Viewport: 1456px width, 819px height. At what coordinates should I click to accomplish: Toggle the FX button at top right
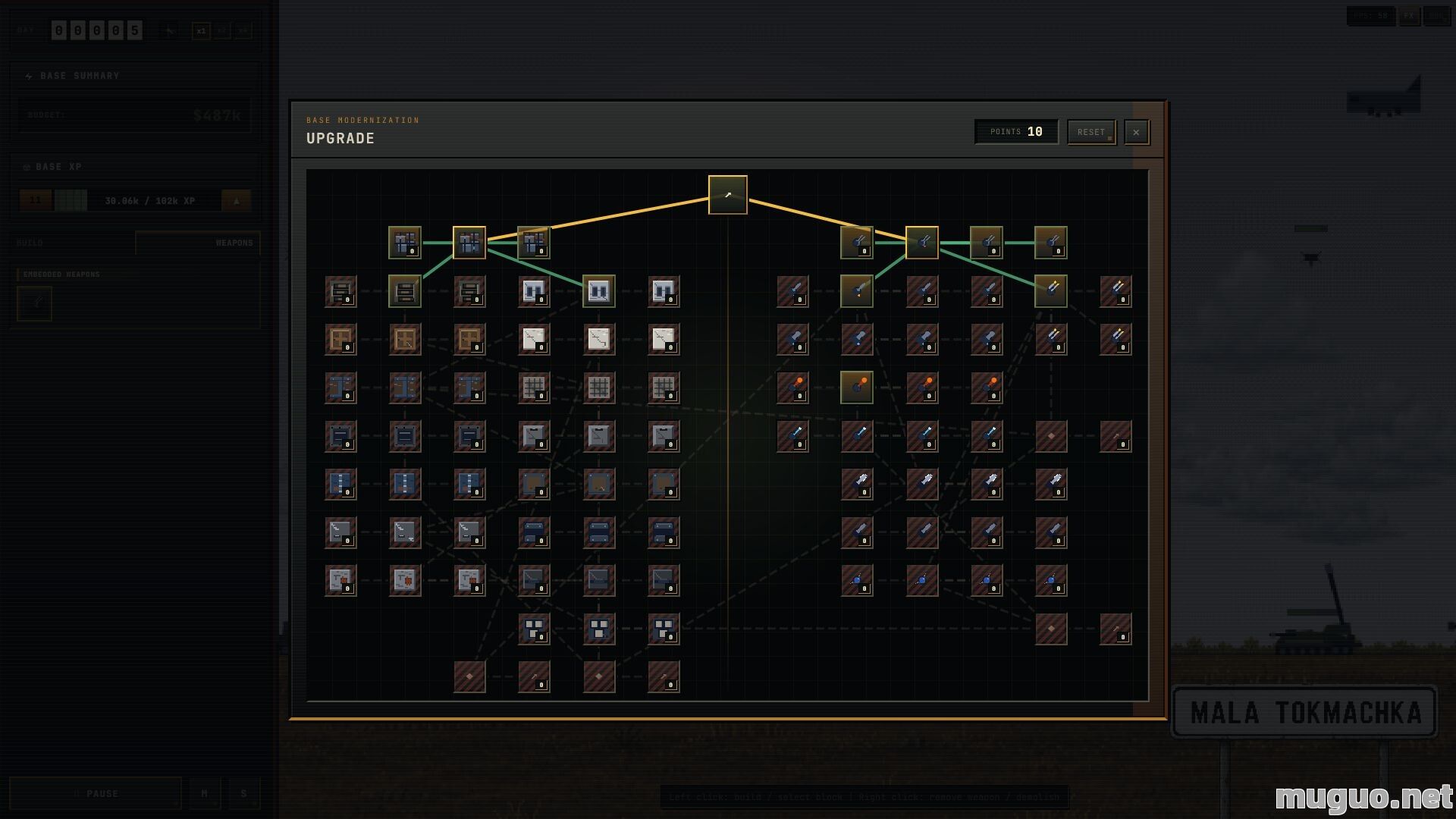(x=1409, y=15)
